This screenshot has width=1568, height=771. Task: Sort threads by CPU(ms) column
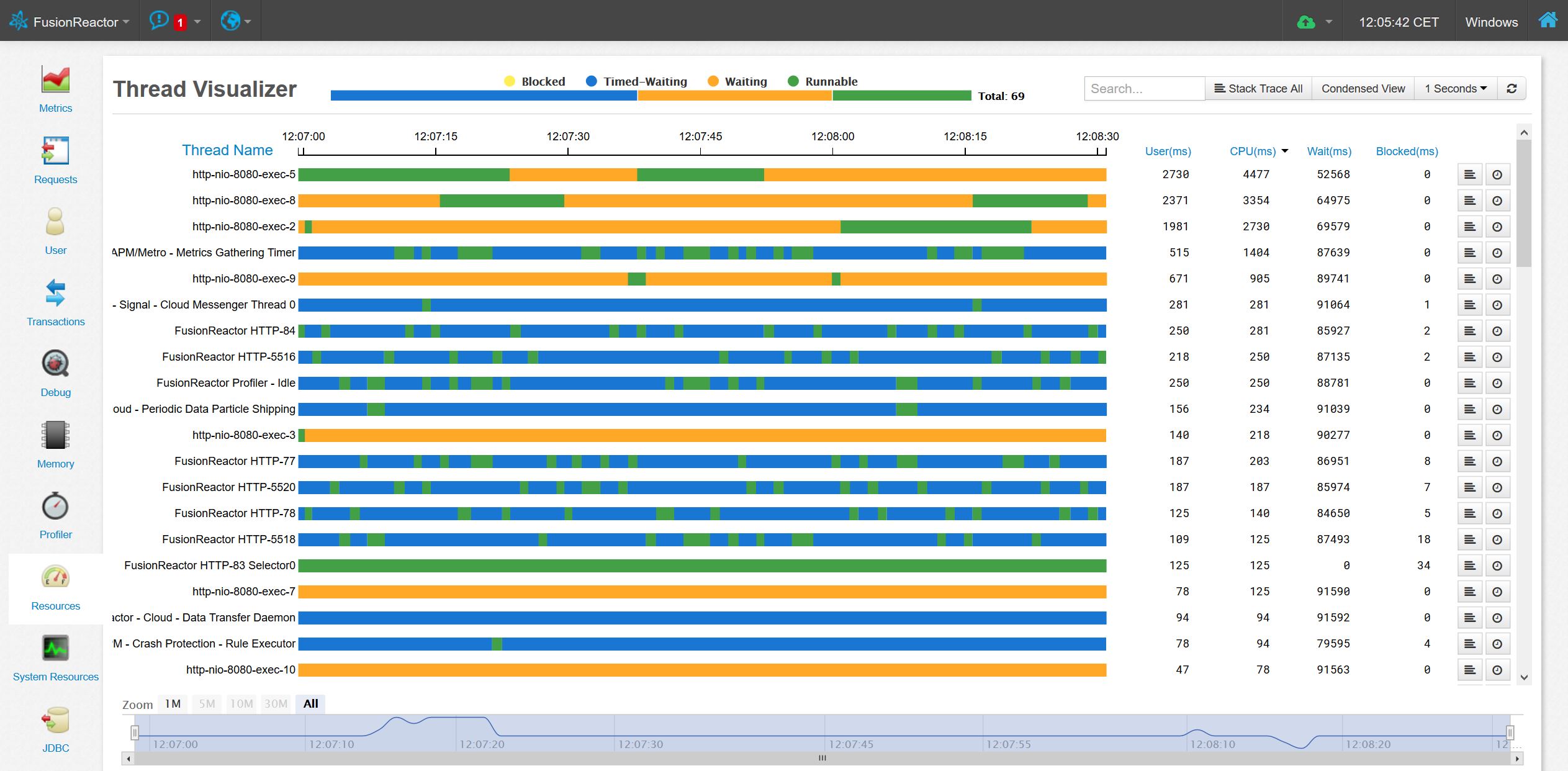pyautogui.click(x=1253, y=151)
